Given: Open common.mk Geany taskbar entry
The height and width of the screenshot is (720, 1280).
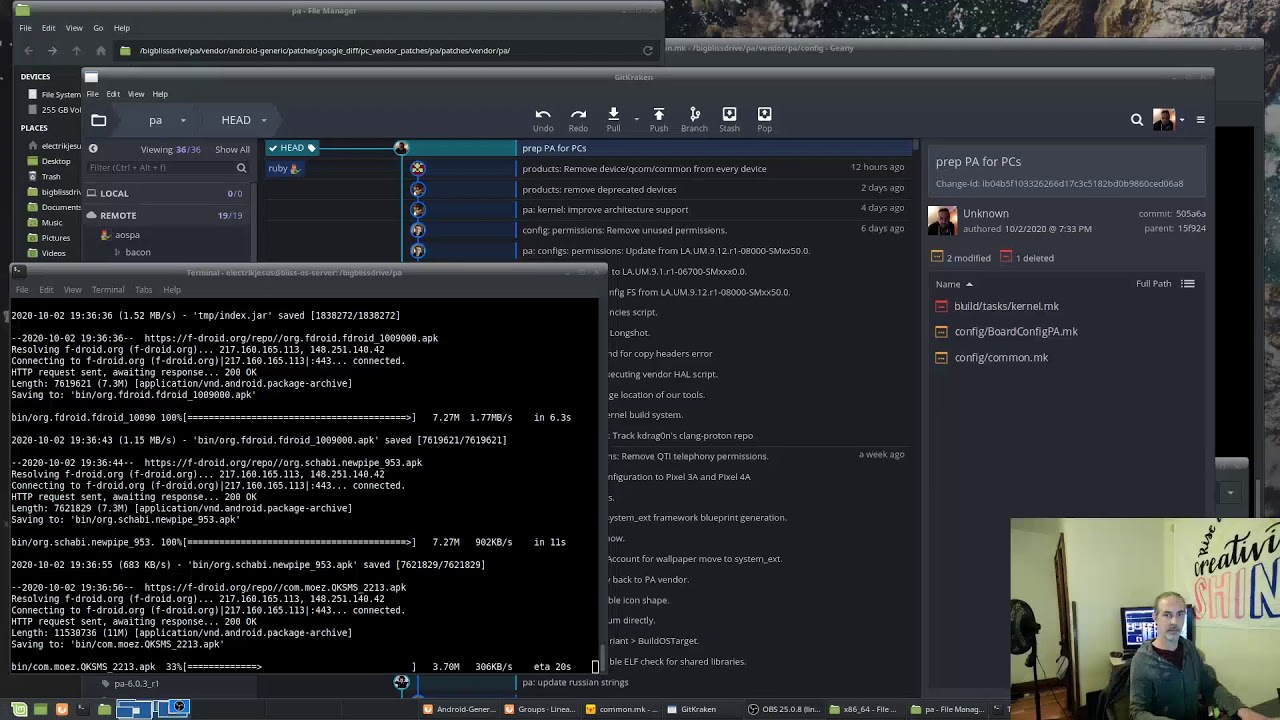Looking at the screenshot, I should click(x=621, y=710).
